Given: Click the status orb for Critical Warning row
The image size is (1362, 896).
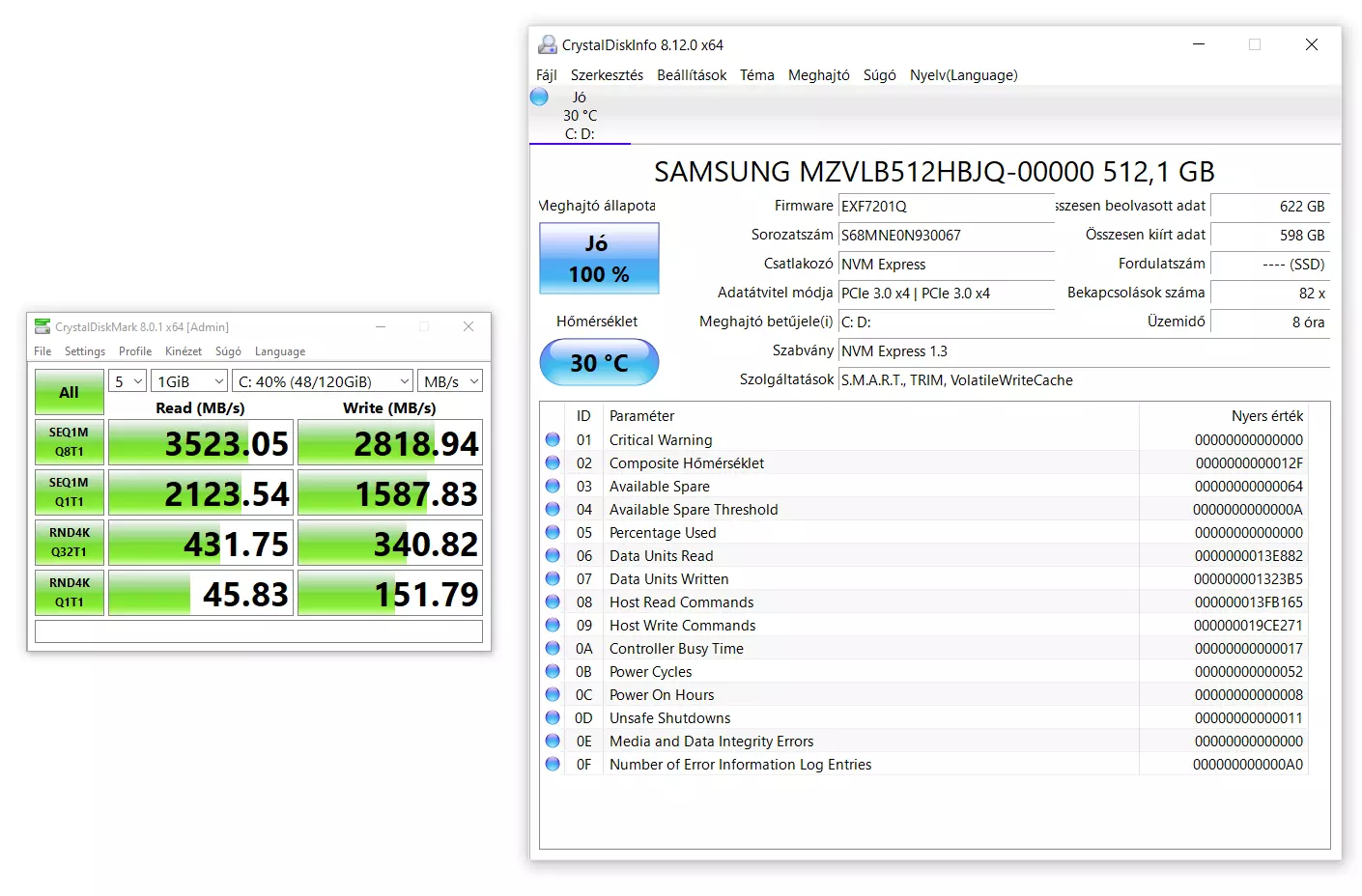Looking at the screenshot, I should click(x=553, y=439).
